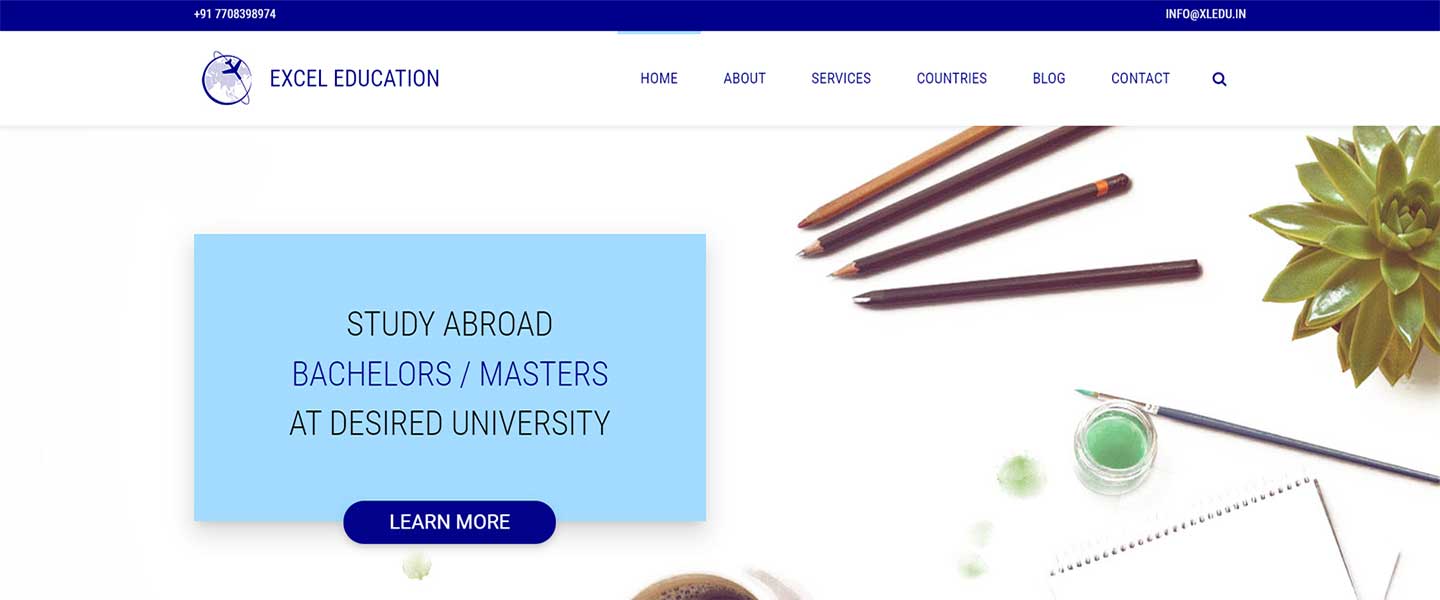The image size is (1440, 600).
Task: Click the green paint jar in photo
Action: click(x=1115, y=446)
